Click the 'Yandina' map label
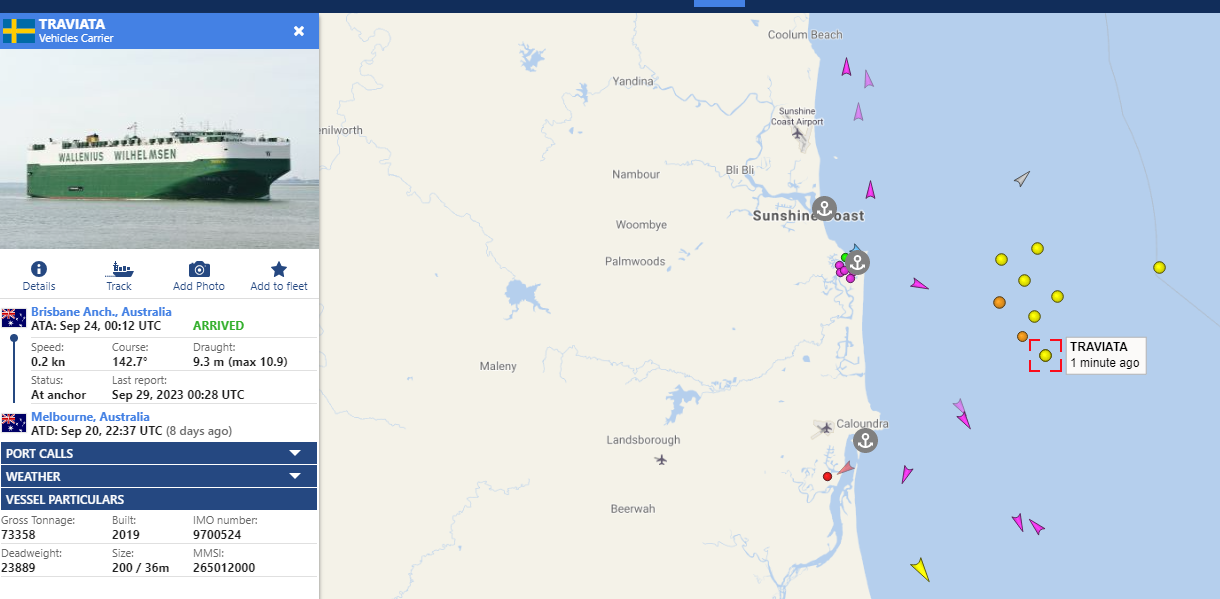Viewport: 1220px width, 599px height. click(633, 81)
